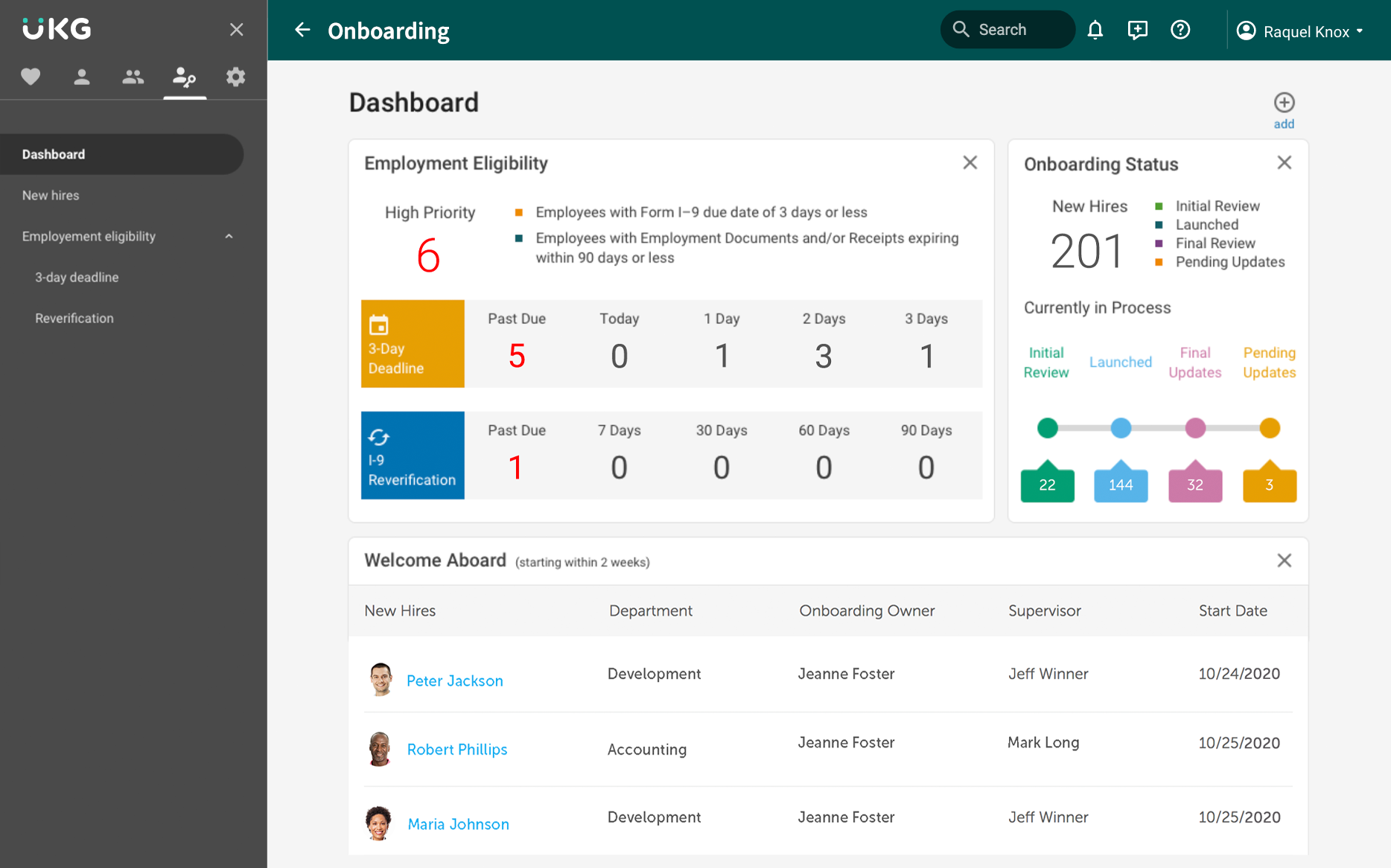This screenshot has width=1391, height=868.
Task: Open Robert Phillips new hire link
Action: pyautogui.click(x=456, y=749)
